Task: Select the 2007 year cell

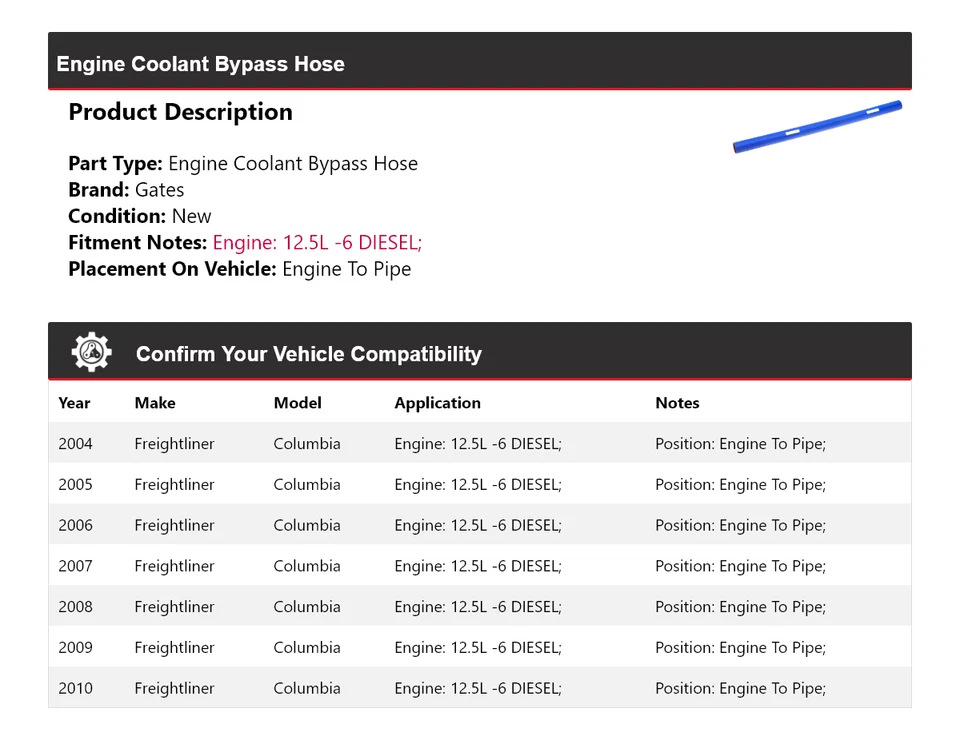Action: [x=75, y=566]
